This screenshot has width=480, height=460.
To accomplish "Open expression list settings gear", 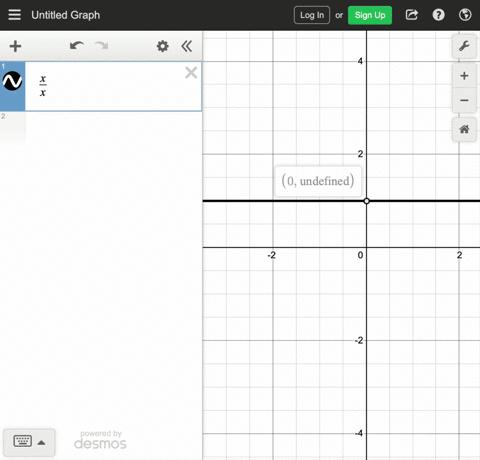I will click(163, 46).
